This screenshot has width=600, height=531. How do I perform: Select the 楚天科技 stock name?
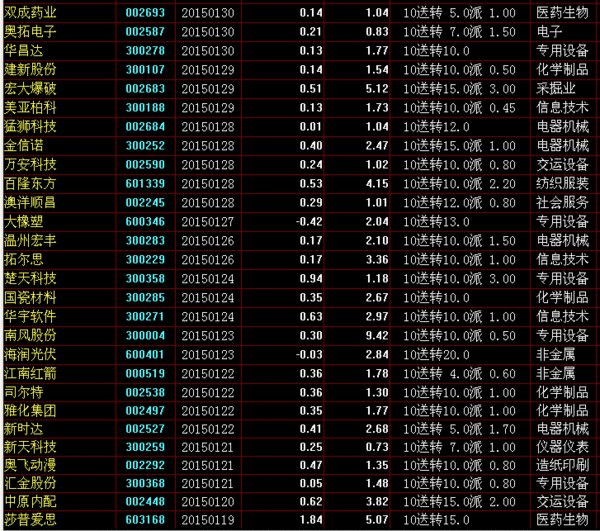31,278
